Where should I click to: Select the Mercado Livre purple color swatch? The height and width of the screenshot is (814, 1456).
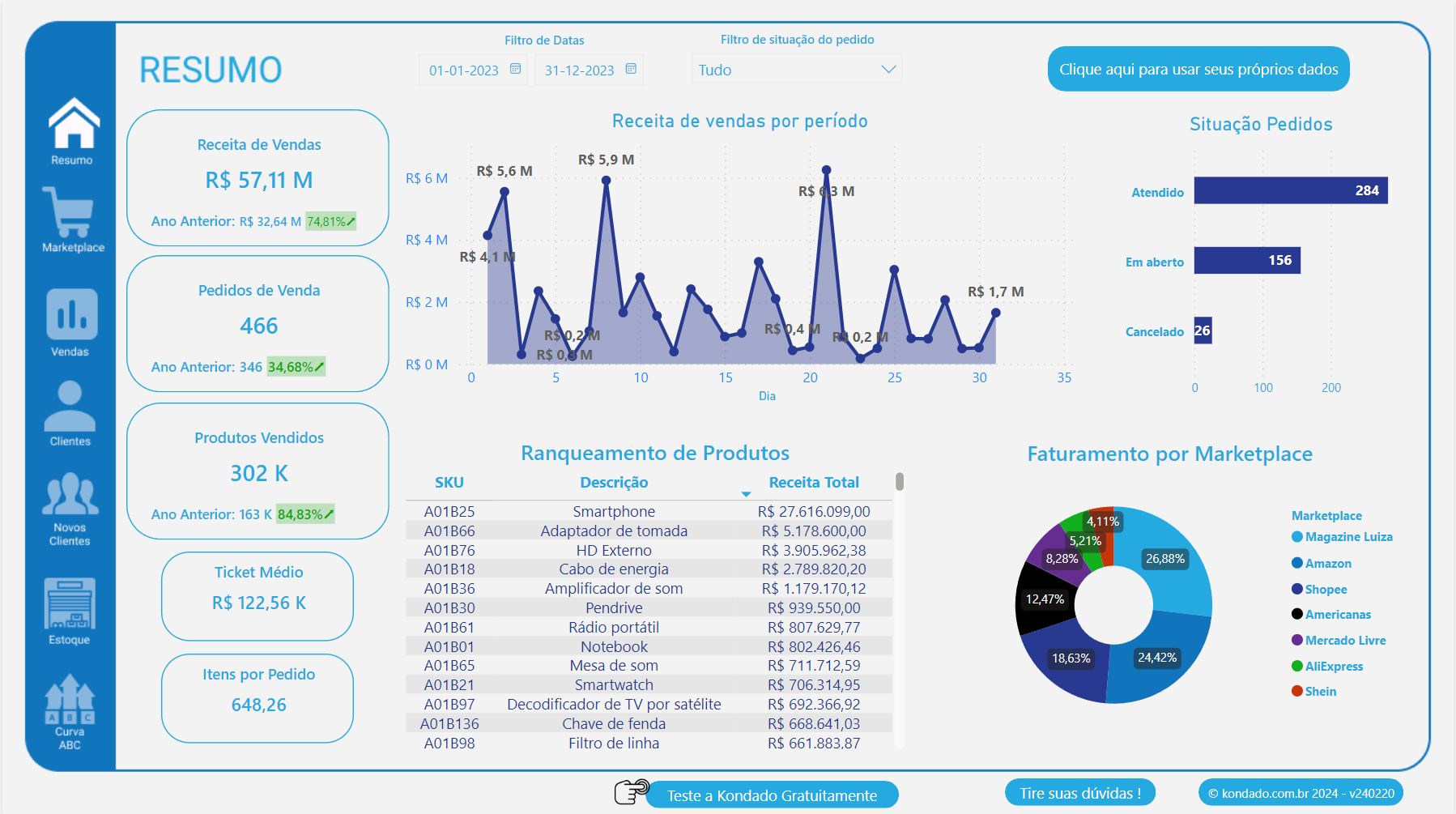[1299, 640]
